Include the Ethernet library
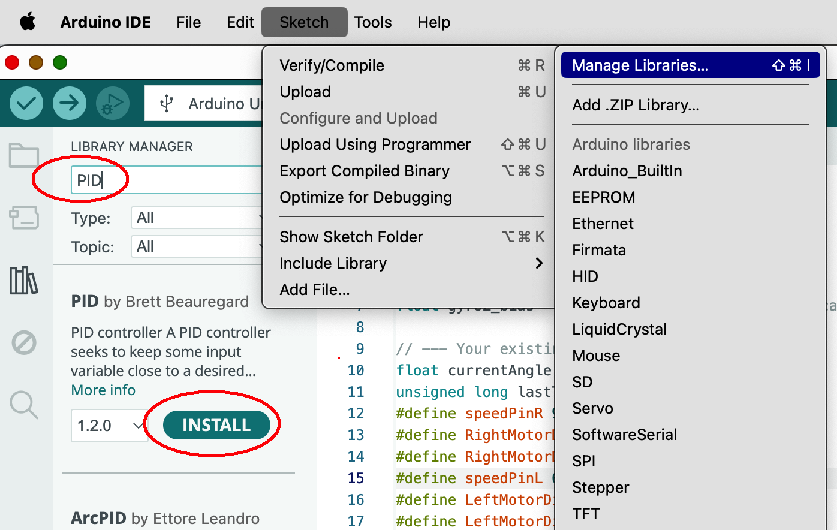The height and width of the screenshot is (530, 837). point(690,224)
